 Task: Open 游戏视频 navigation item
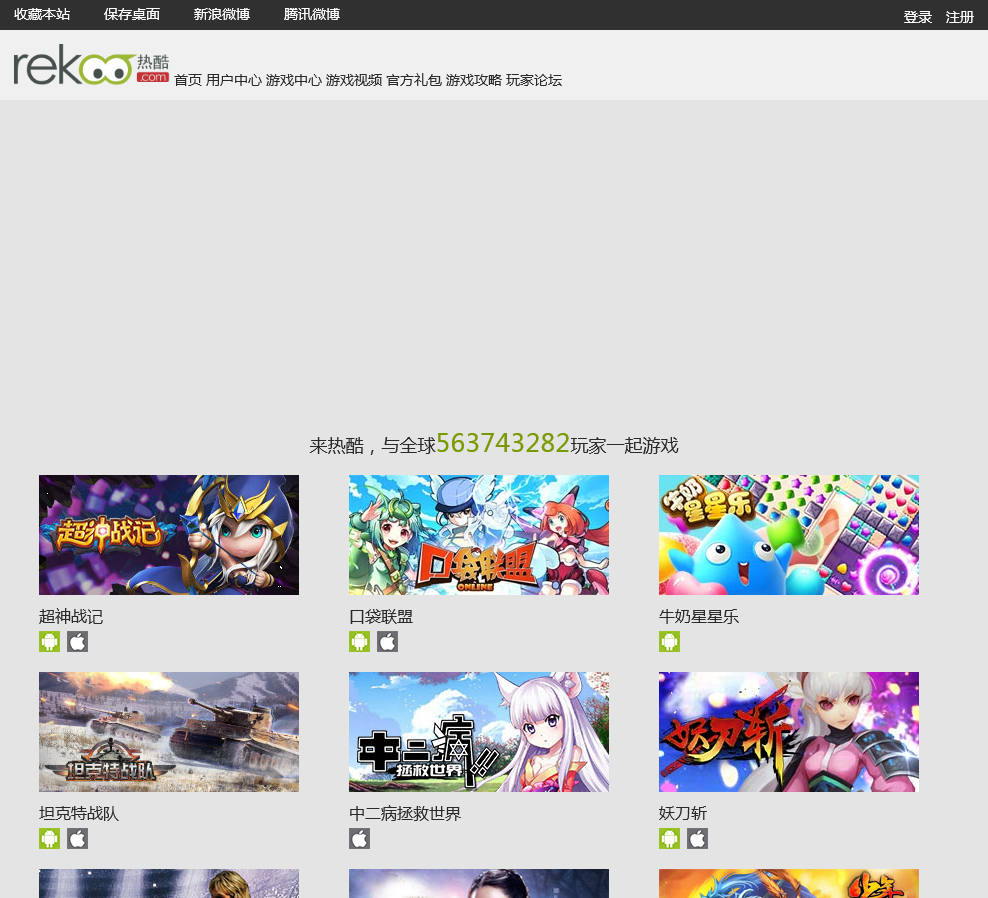tap(354, 80)
